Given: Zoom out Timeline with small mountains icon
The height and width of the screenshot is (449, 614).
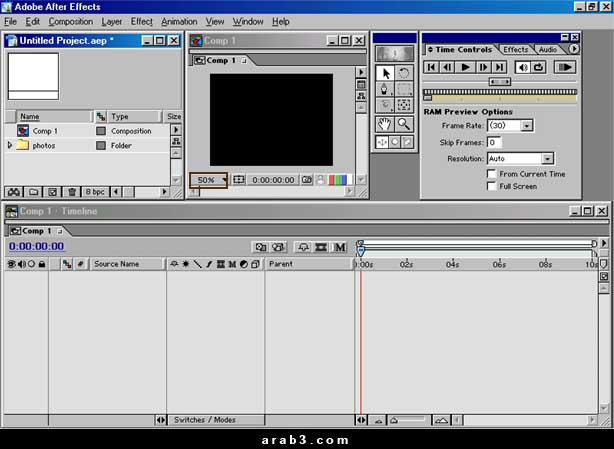Looking at the screenshot, I should click(x=378, y=420).
